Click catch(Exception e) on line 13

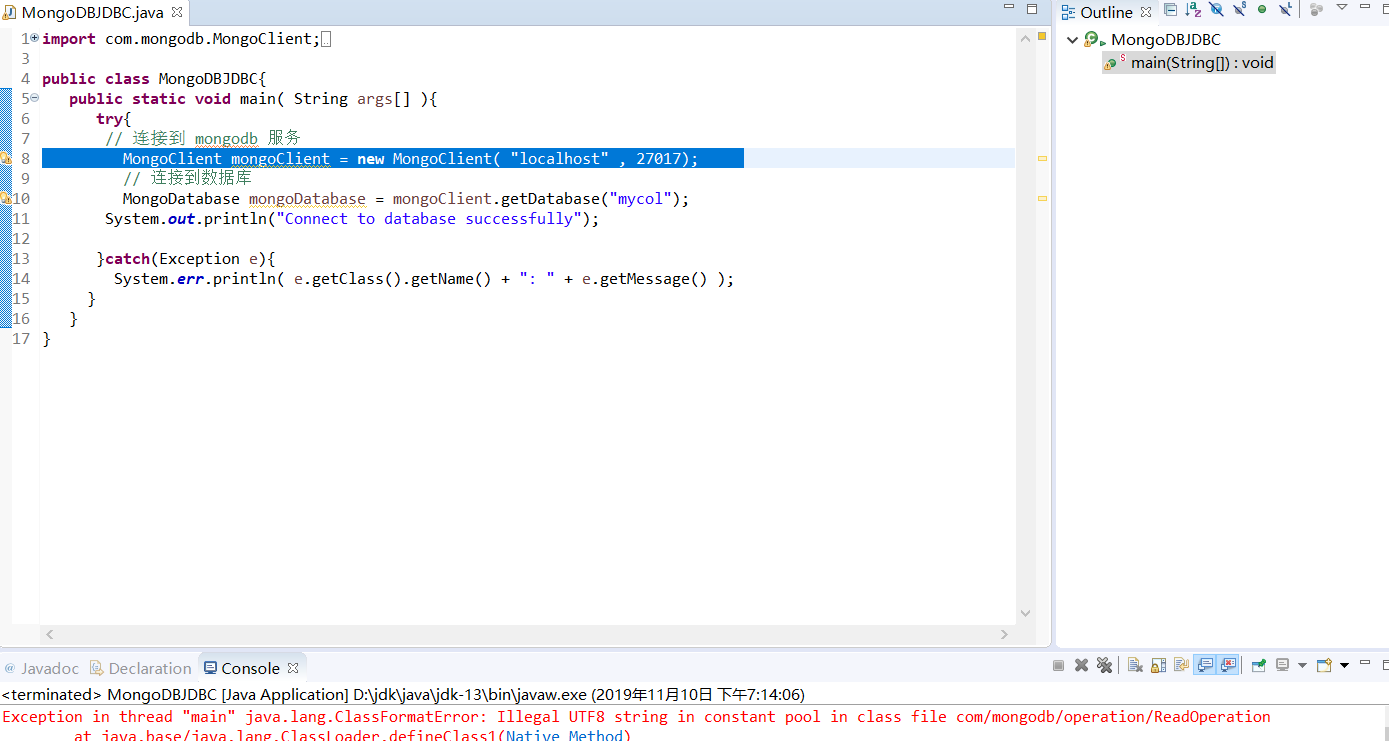coord(190,258)
